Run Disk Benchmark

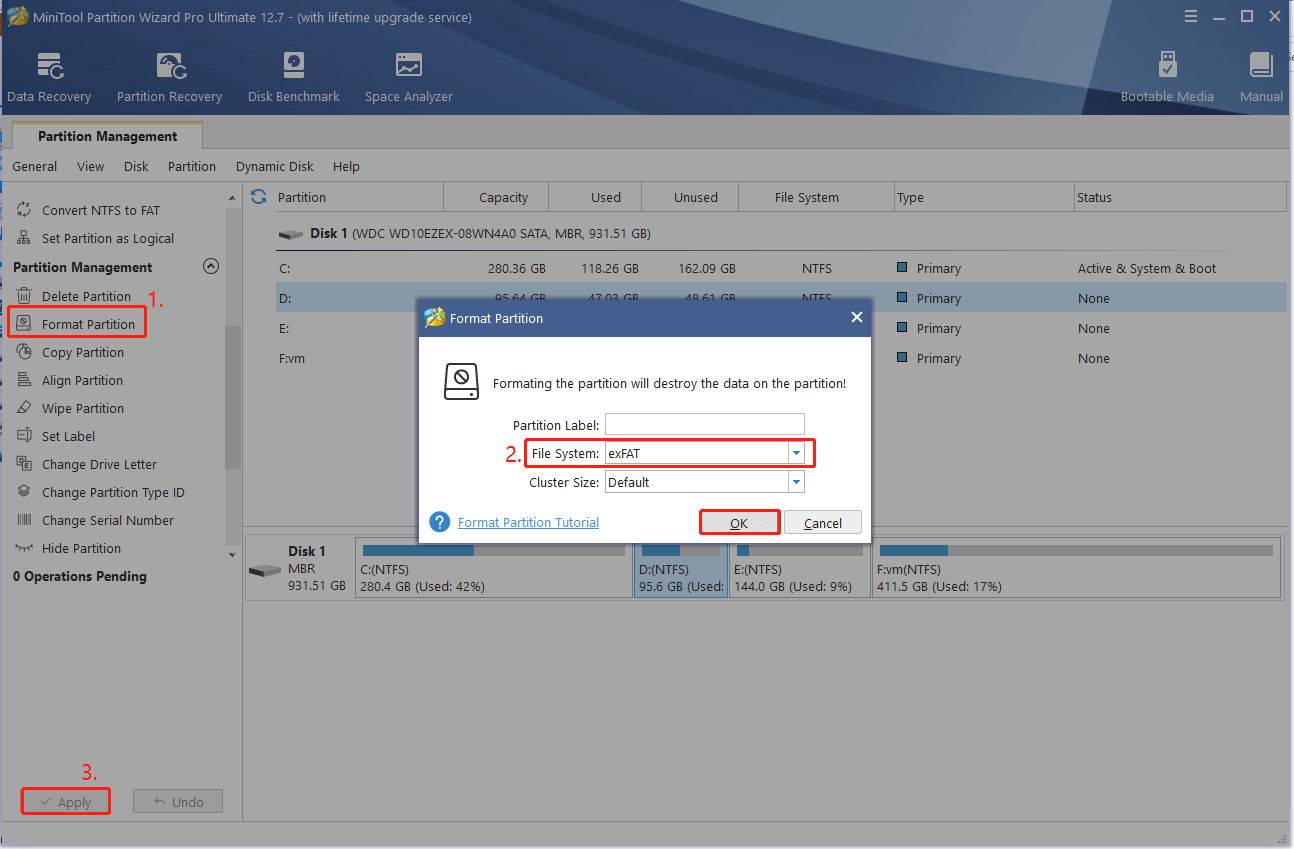(293, 75)
